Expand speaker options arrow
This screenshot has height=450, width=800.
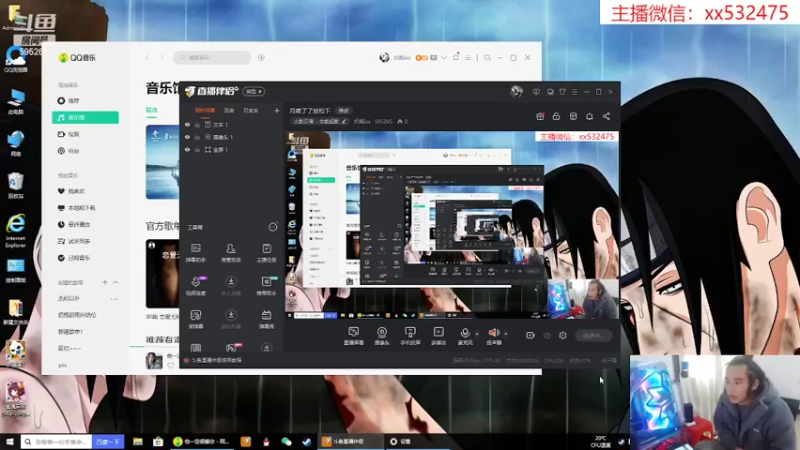pyautogui.click(x=506, y=334)
